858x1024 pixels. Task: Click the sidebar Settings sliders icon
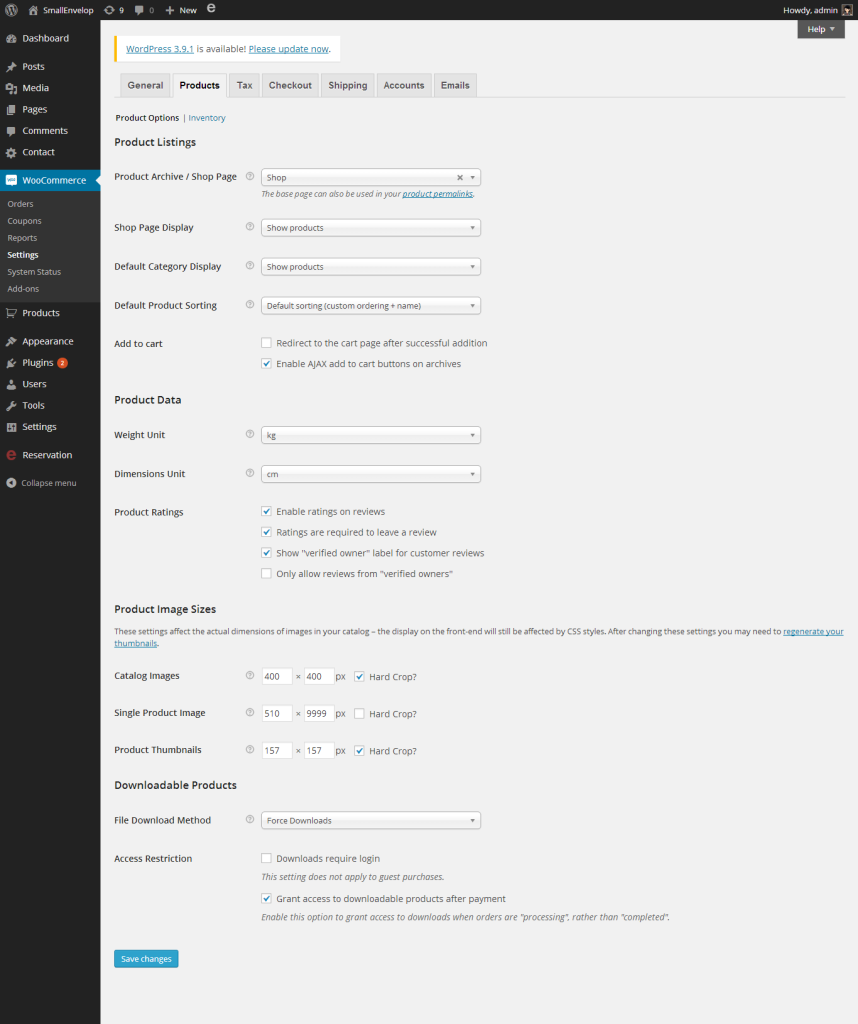(11, 427)
